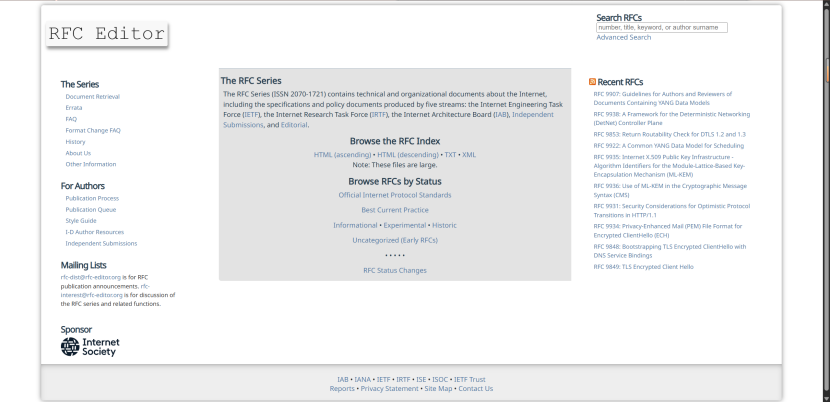Open the Publication Queue link

point(91,209)
